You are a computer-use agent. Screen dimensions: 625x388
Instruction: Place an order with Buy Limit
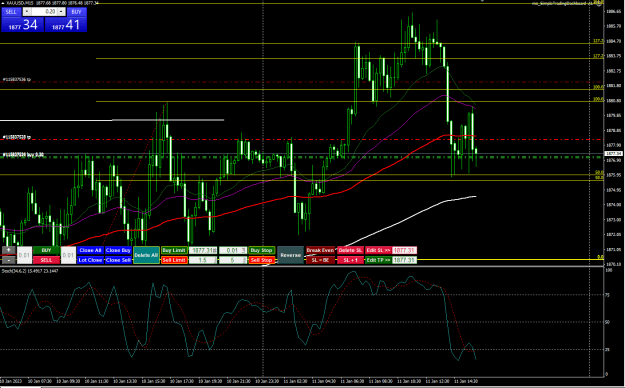[x=174, y=250]
